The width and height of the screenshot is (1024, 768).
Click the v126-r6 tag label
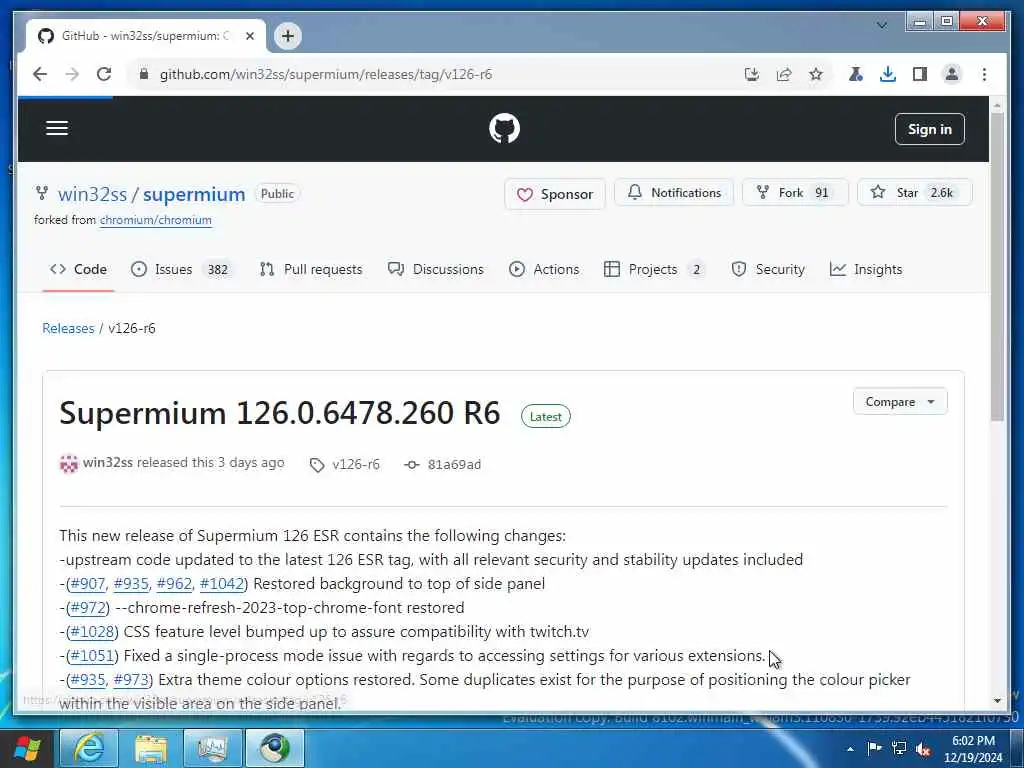[x=355, y=465]
